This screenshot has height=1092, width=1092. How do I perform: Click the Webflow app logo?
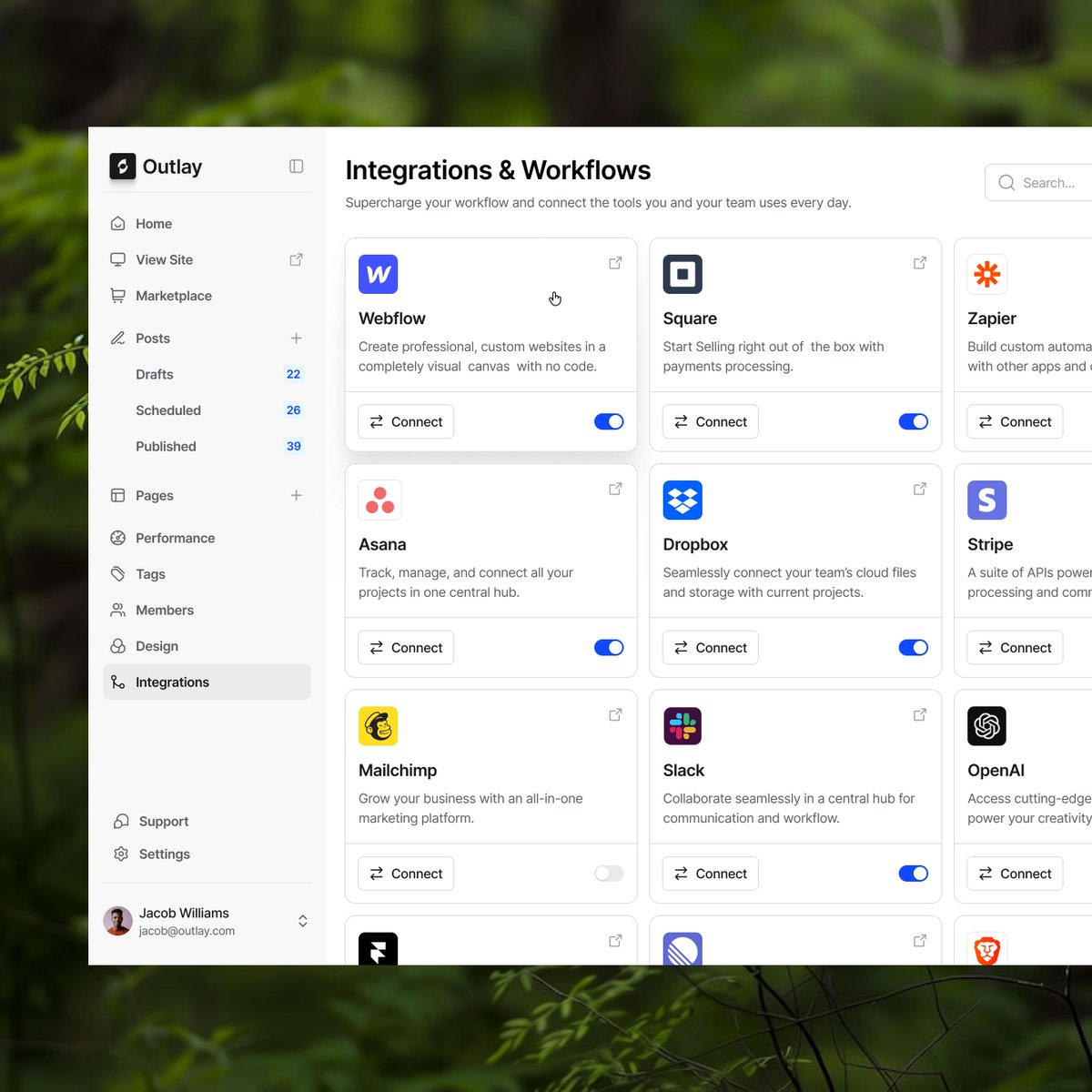(x=379, y=274)
